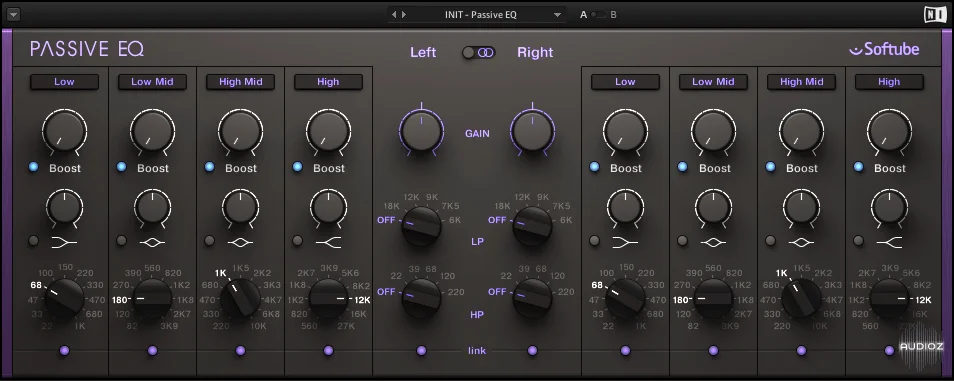The height and width of the screenshot is (381, 954).
Task: Toggle link LED under left Low band
Action: (x=64, y=351)
